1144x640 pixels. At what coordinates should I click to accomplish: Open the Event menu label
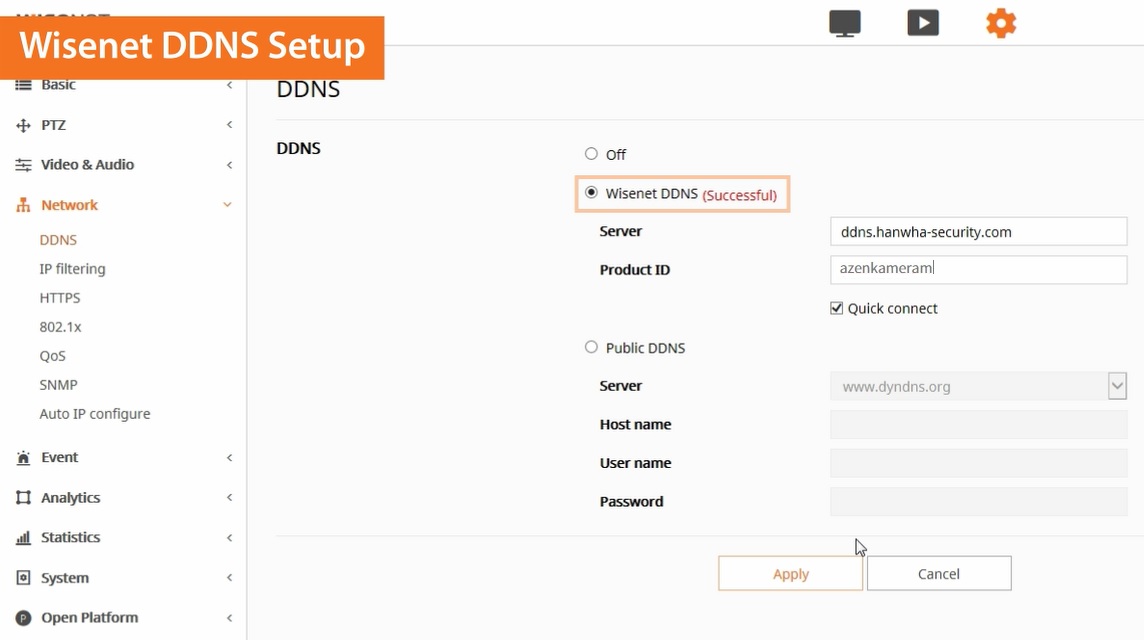[59, 458]
